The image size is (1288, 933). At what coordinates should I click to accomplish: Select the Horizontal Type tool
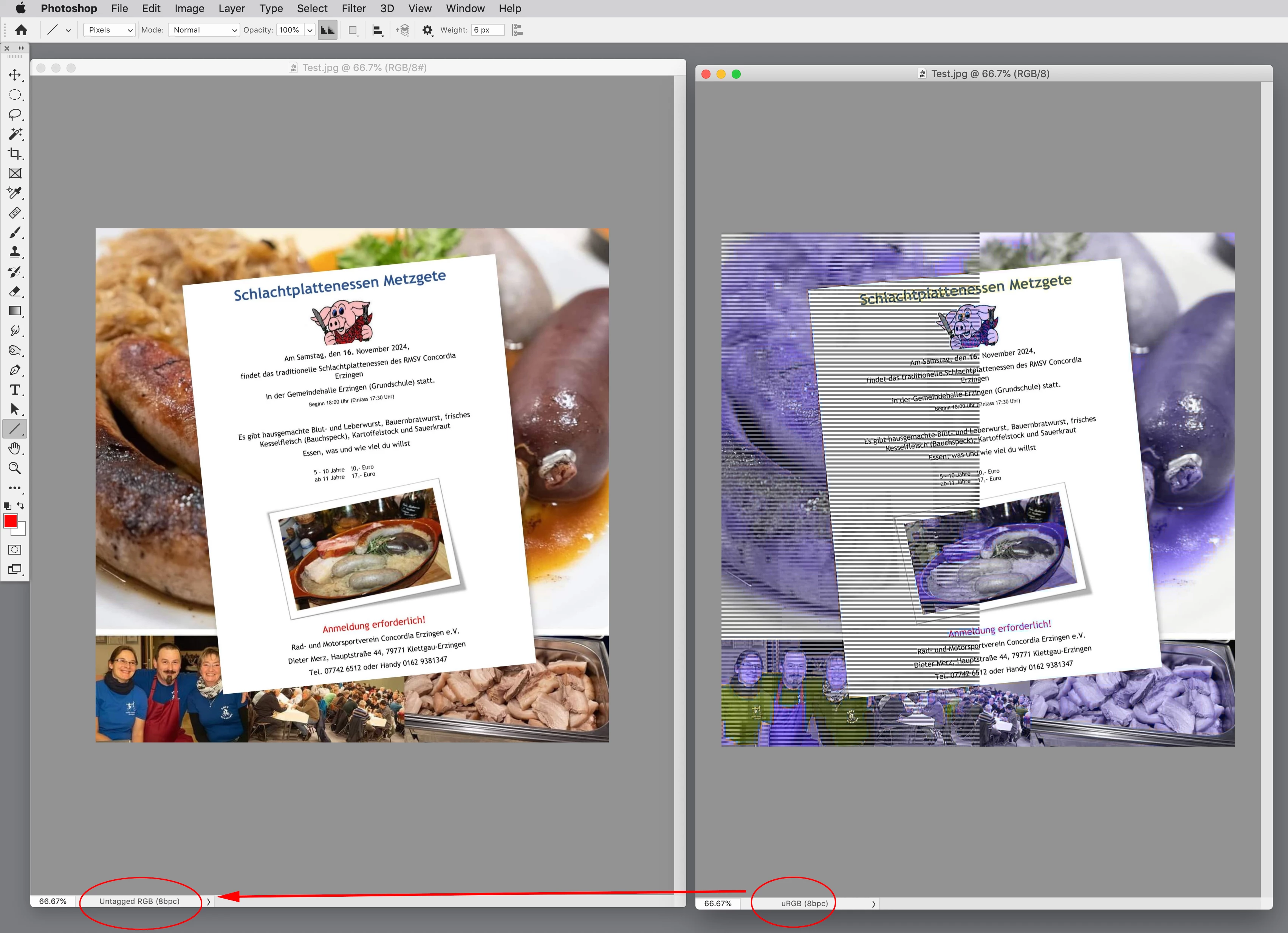point(15,389)
